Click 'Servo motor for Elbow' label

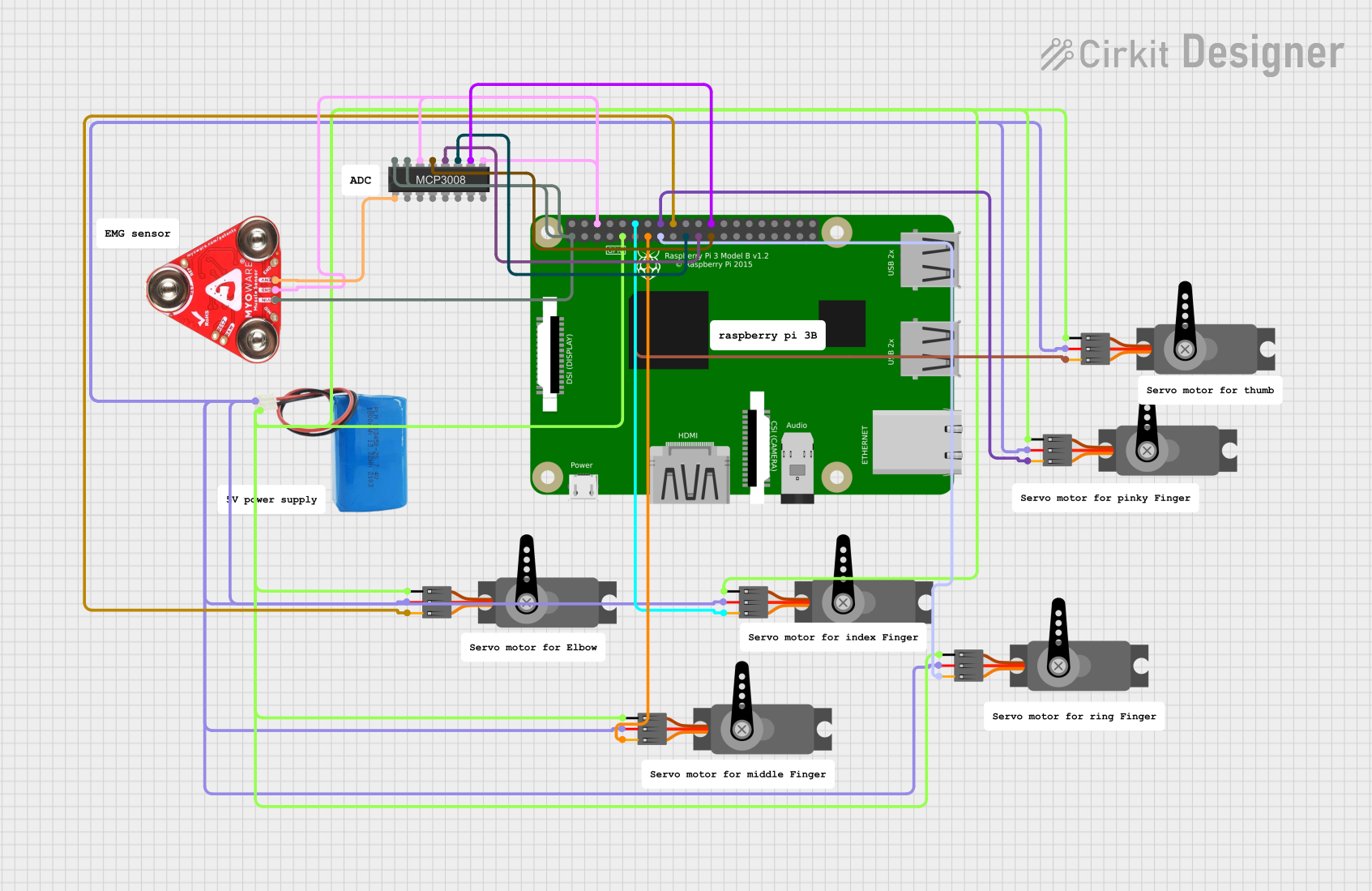click(x=533, y=647)
